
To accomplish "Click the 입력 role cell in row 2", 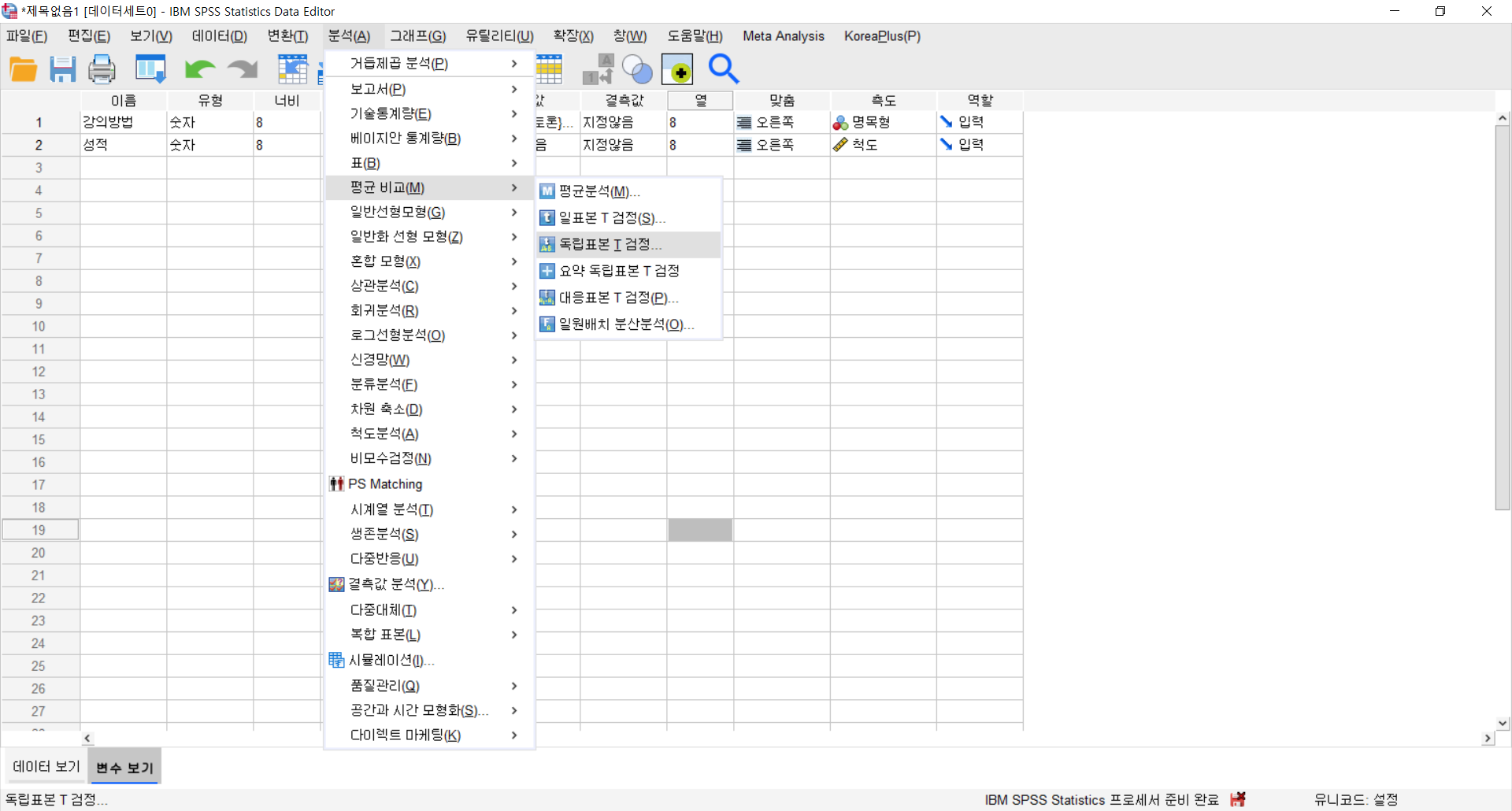I will pyautogui.click(x=980, y=145).
